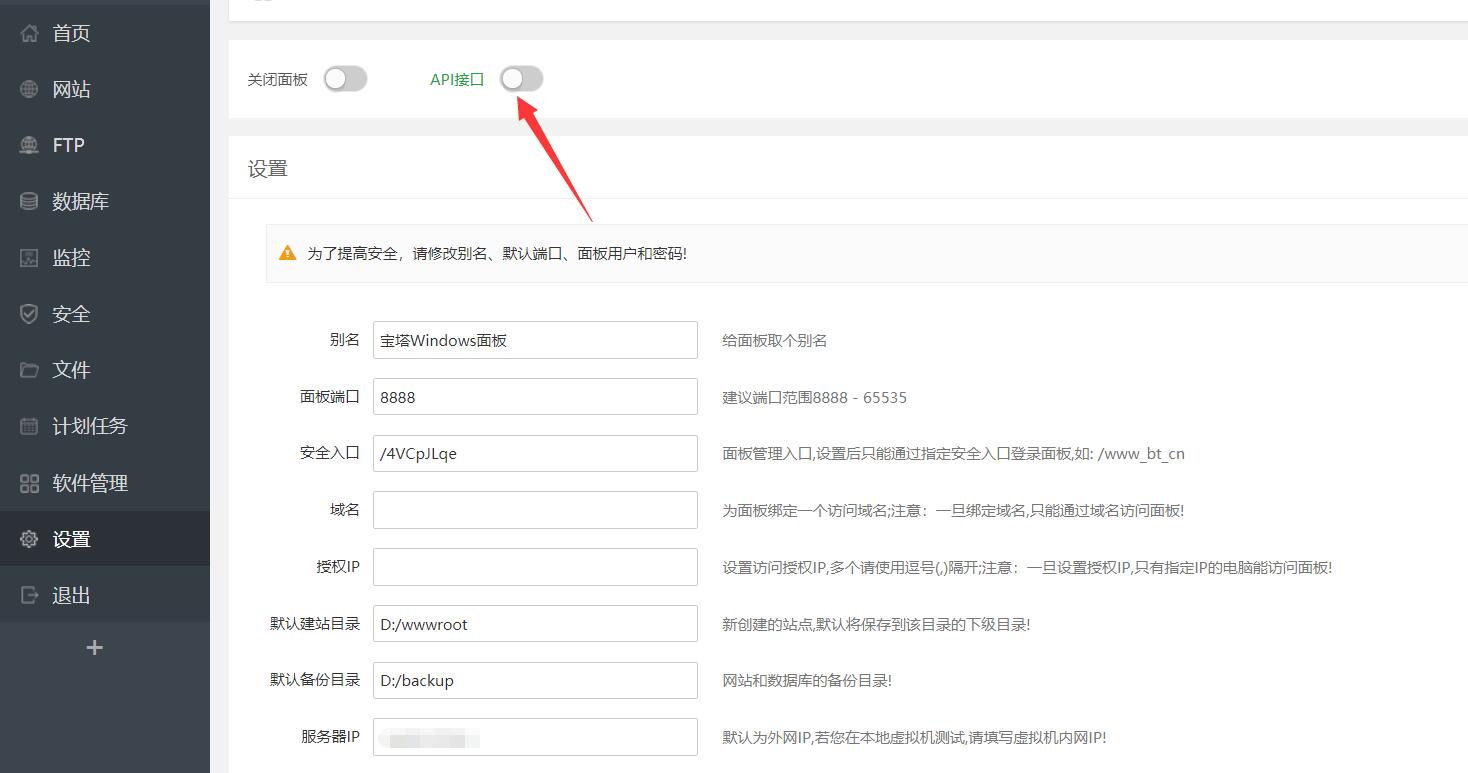The height and width of the screenshot is (773, 1468).
Task: Click the calendar icon beside 计划任务
Action: pyautogui.click(x=29, y=426)
